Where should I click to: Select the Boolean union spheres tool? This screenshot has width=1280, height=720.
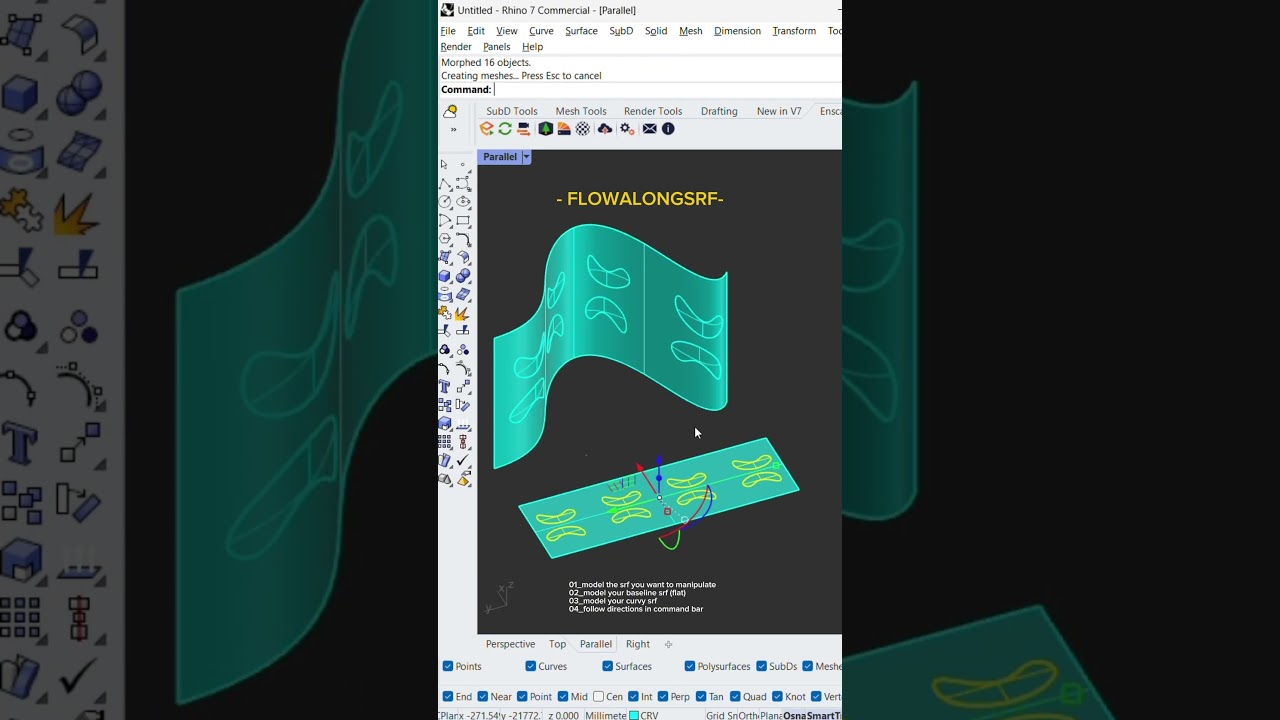coord(463,276)
